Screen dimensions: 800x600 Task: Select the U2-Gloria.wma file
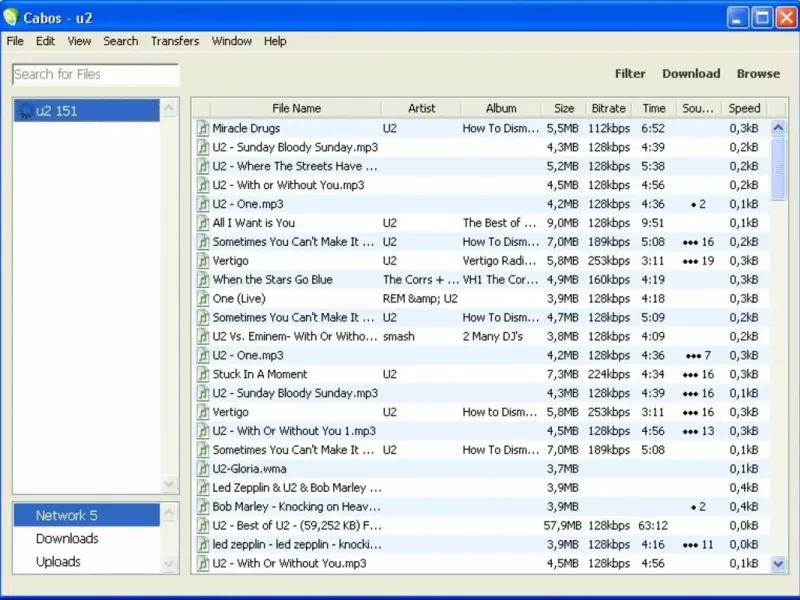pos(249,468)
